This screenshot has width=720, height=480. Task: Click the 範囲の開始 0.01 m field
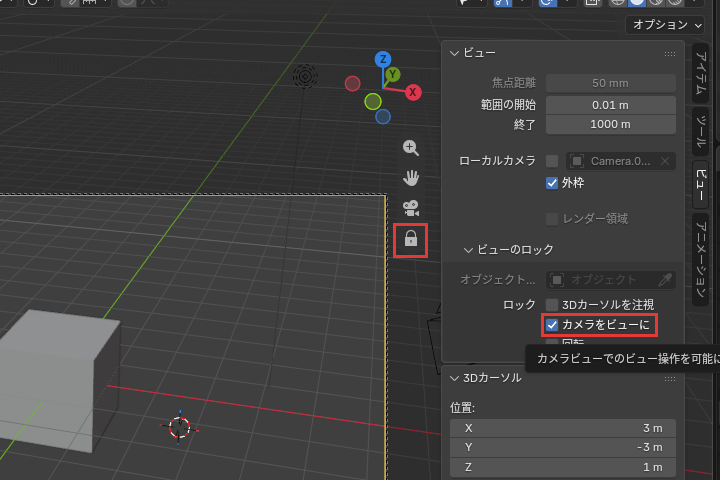[x=611, y=105]
